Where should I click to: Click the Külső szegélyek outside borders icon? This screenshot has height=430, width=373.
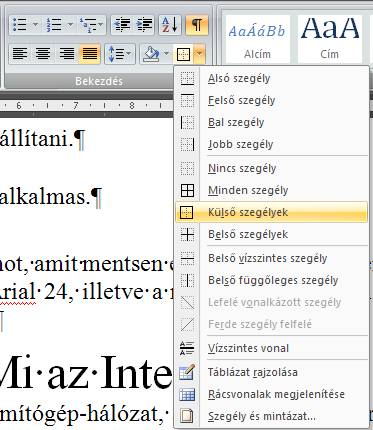187,212
